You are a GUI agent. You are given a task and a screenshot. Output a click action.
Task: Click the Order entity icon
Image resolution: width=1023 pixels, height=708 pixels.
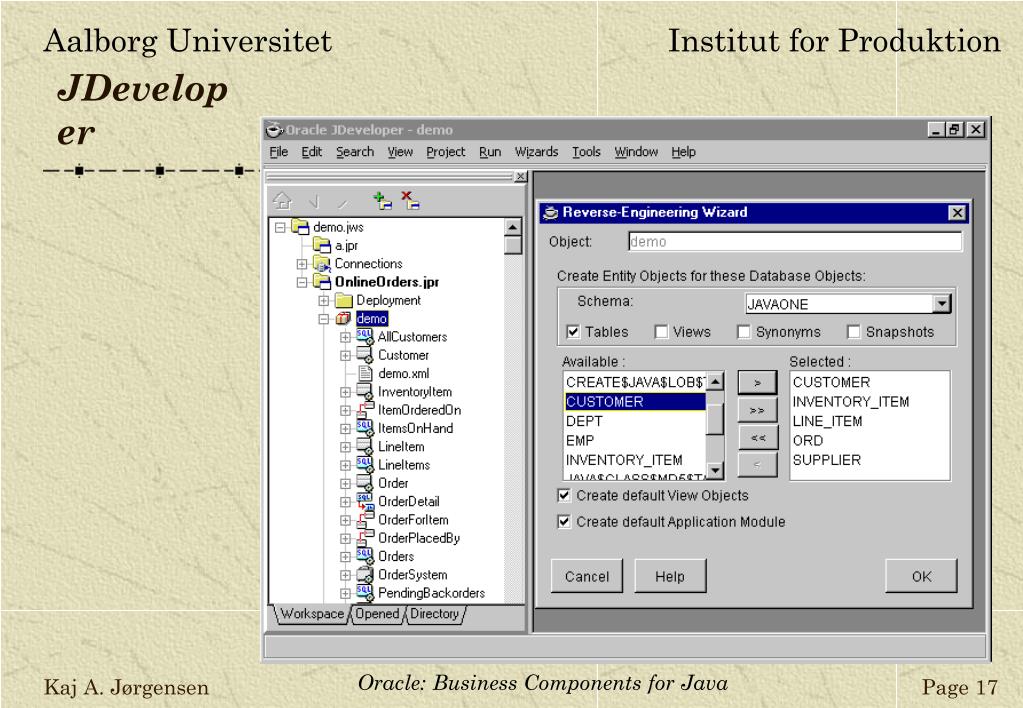pyautogui.click(x=365, y=483)
